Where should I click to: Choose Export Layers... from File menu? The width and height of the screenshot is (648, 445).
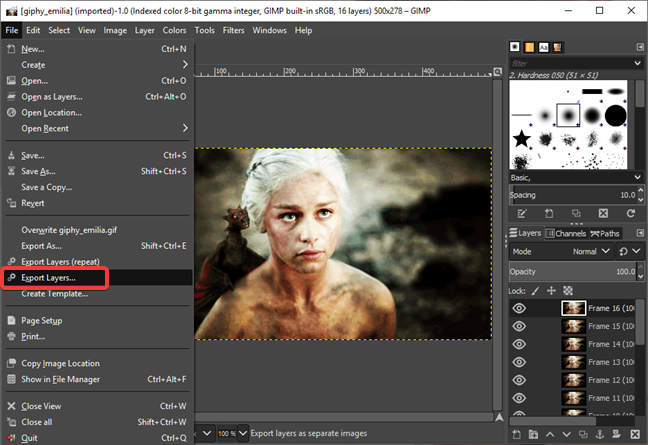point(97,278)
